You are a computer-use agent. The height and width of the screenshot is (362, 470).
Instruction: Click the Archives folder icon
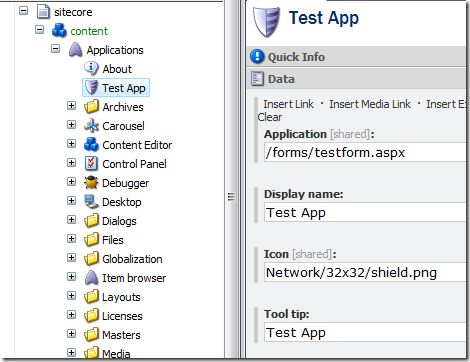click(x=91, y=106)
